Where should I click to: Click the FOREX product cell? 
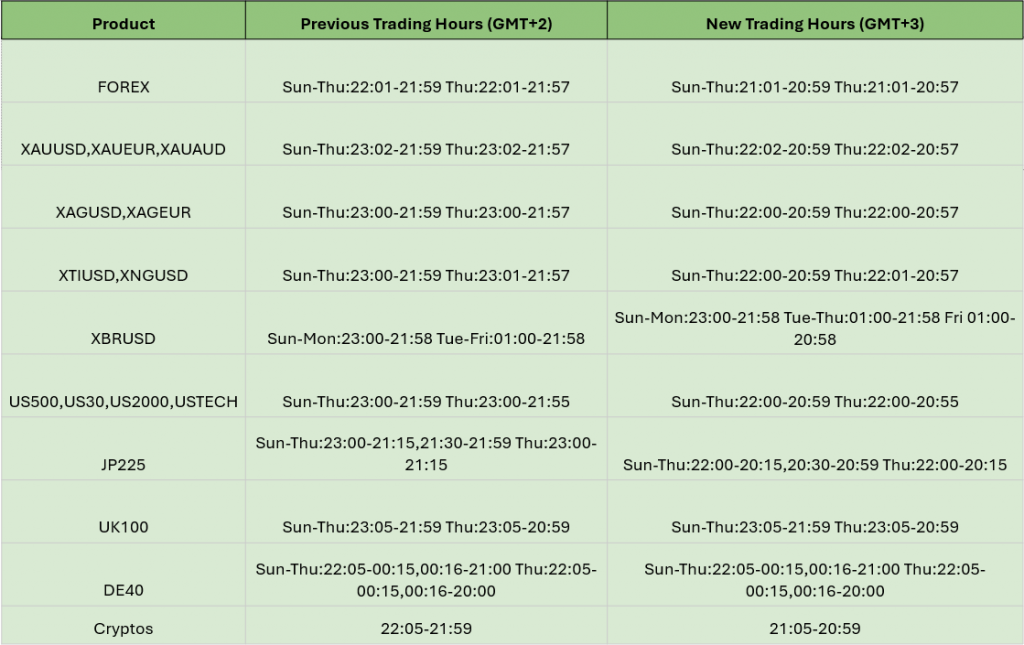pyautogui.click(x=123, y=71)
